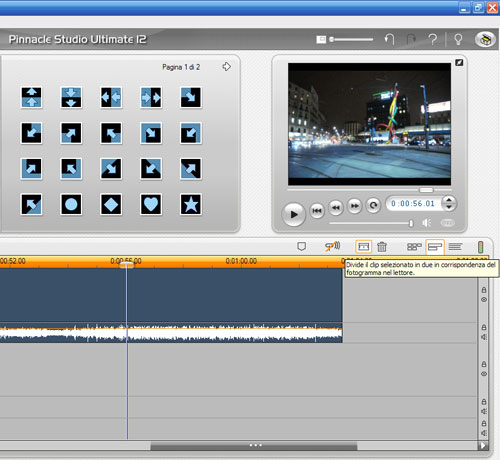Switch to timeline view
Image resolution: width=500 pixels, height=460 pixels.
[x=435, y=247]
